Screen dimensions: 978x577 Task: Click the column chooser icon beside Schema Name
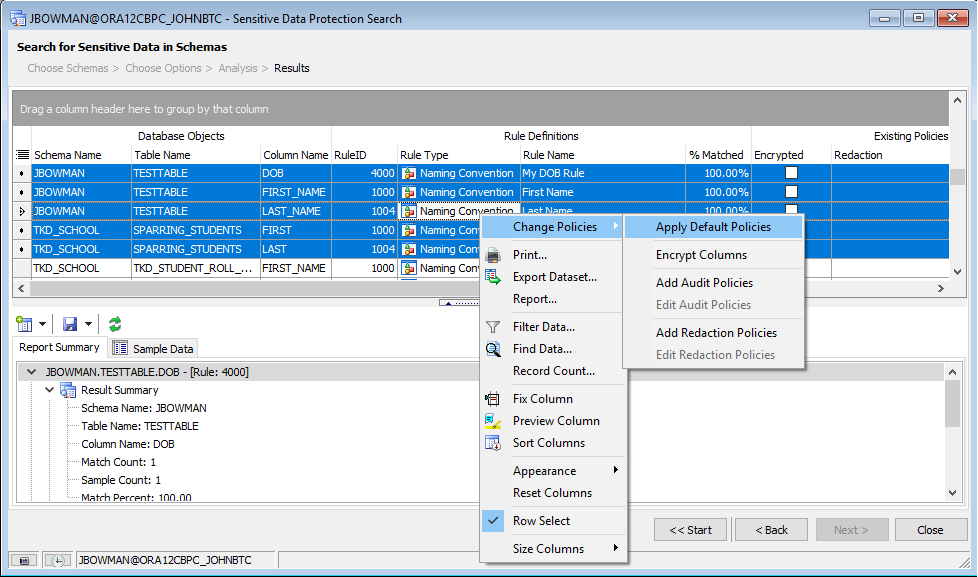coord(22,155)
